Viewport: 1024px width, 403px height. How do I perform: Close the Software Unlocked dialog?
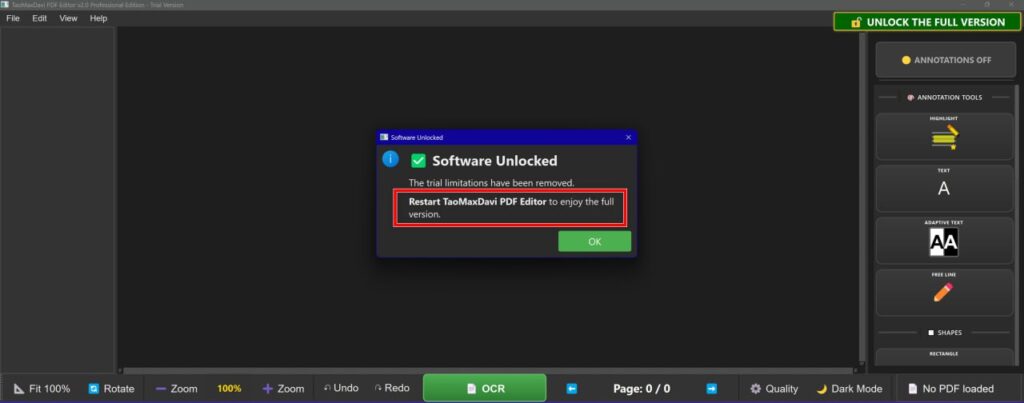coord(628,137)
